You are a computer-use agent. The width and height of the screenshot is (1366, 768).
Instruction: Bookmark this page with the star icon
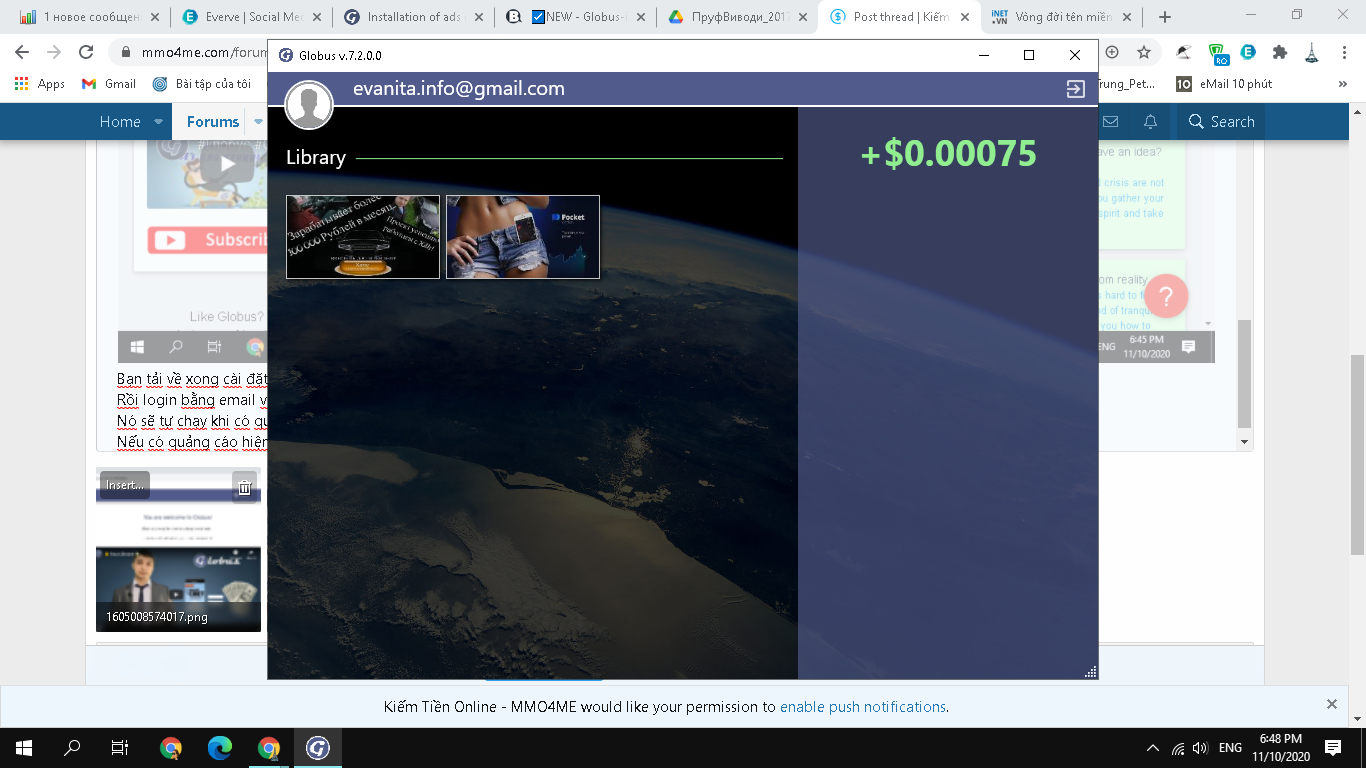[x=1144, y=52]
